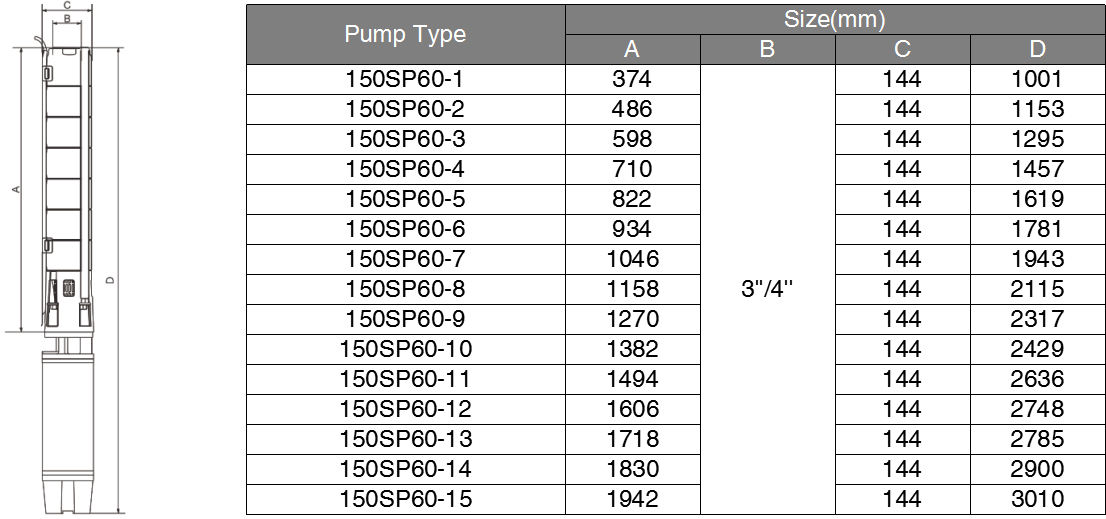Viewport: 1106px width, 519px height.
Task: Select the Size(mm) header cell
Action: tap(834, 20)
